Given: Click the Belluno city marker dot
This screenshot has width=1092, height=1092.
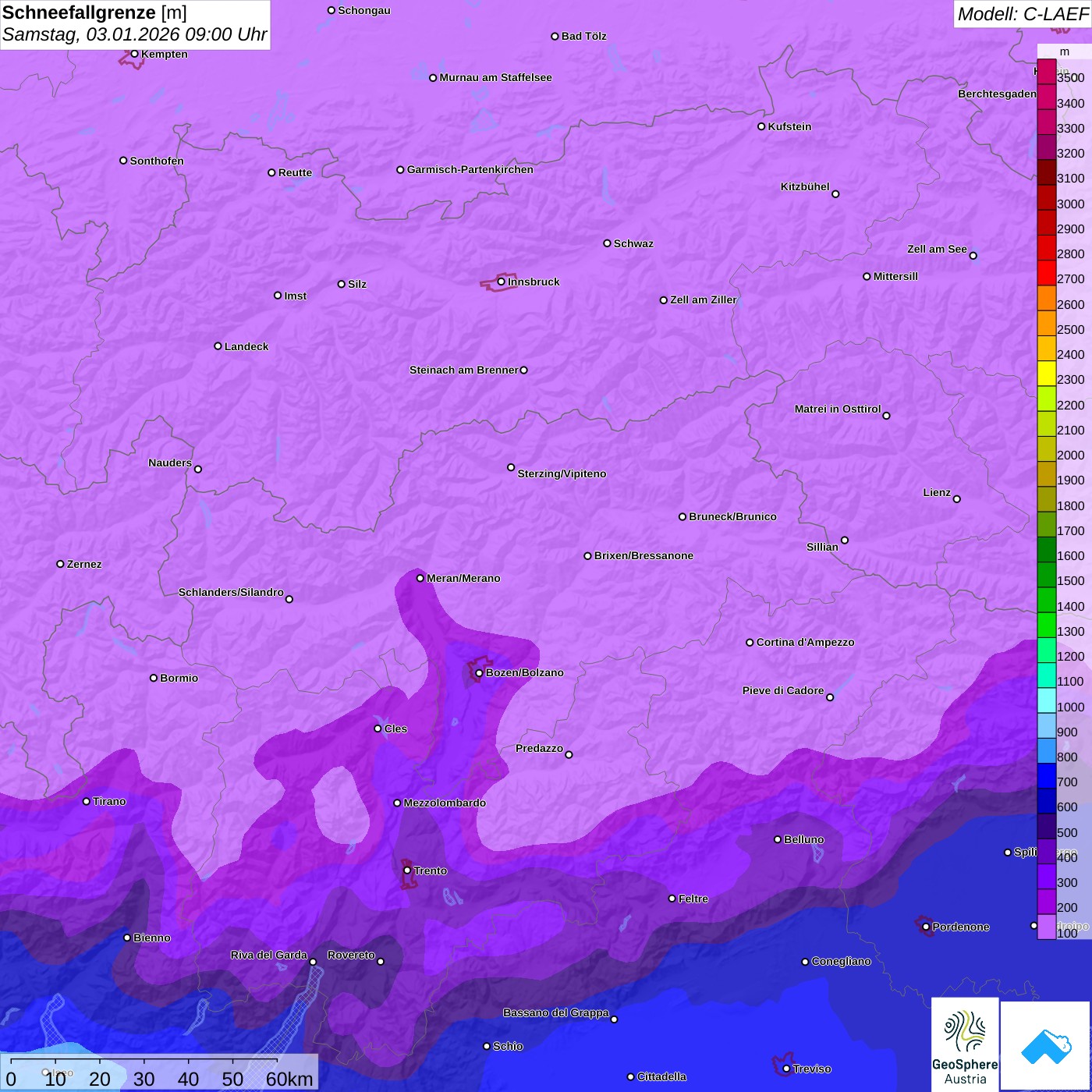Looking at the screenshot, I should coord(778,839).
